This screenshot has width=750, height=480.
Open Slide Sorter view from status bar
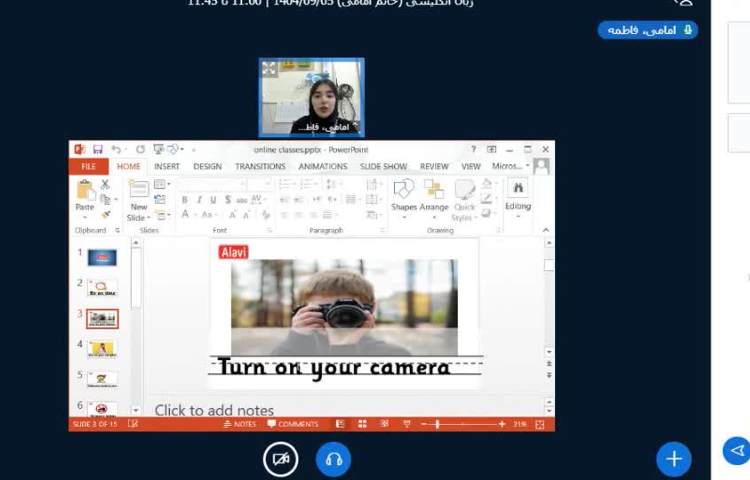362,424
